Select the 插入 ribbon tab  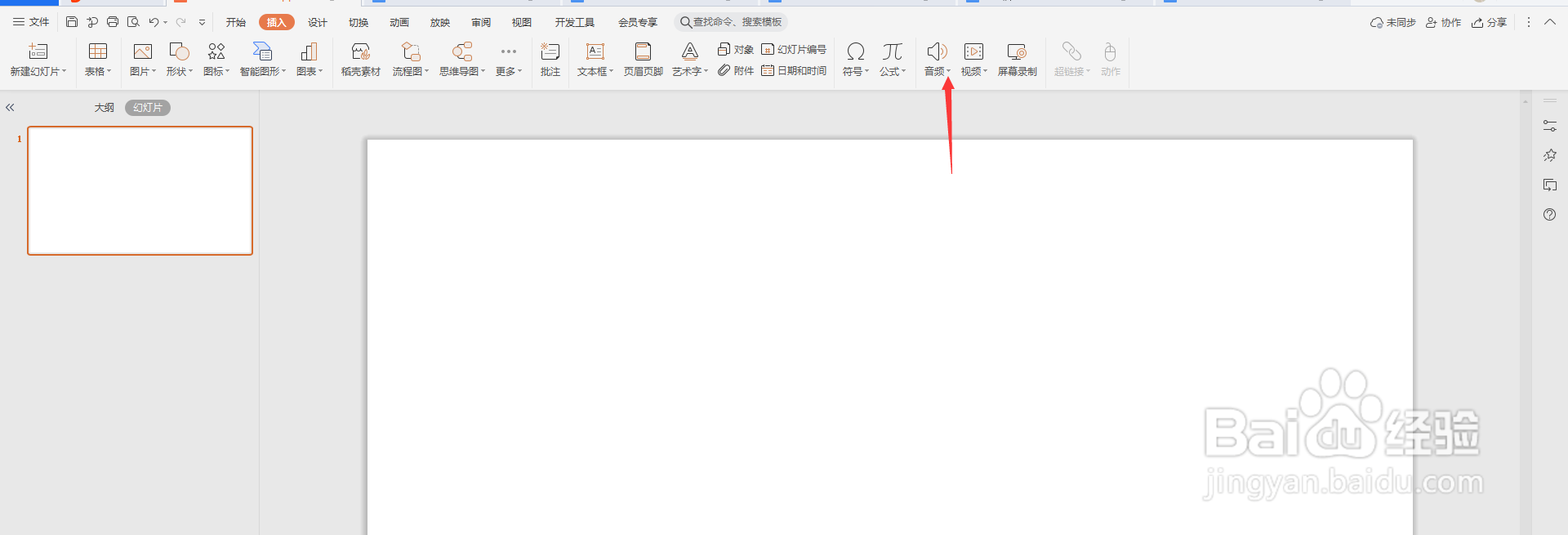(276, 22)
